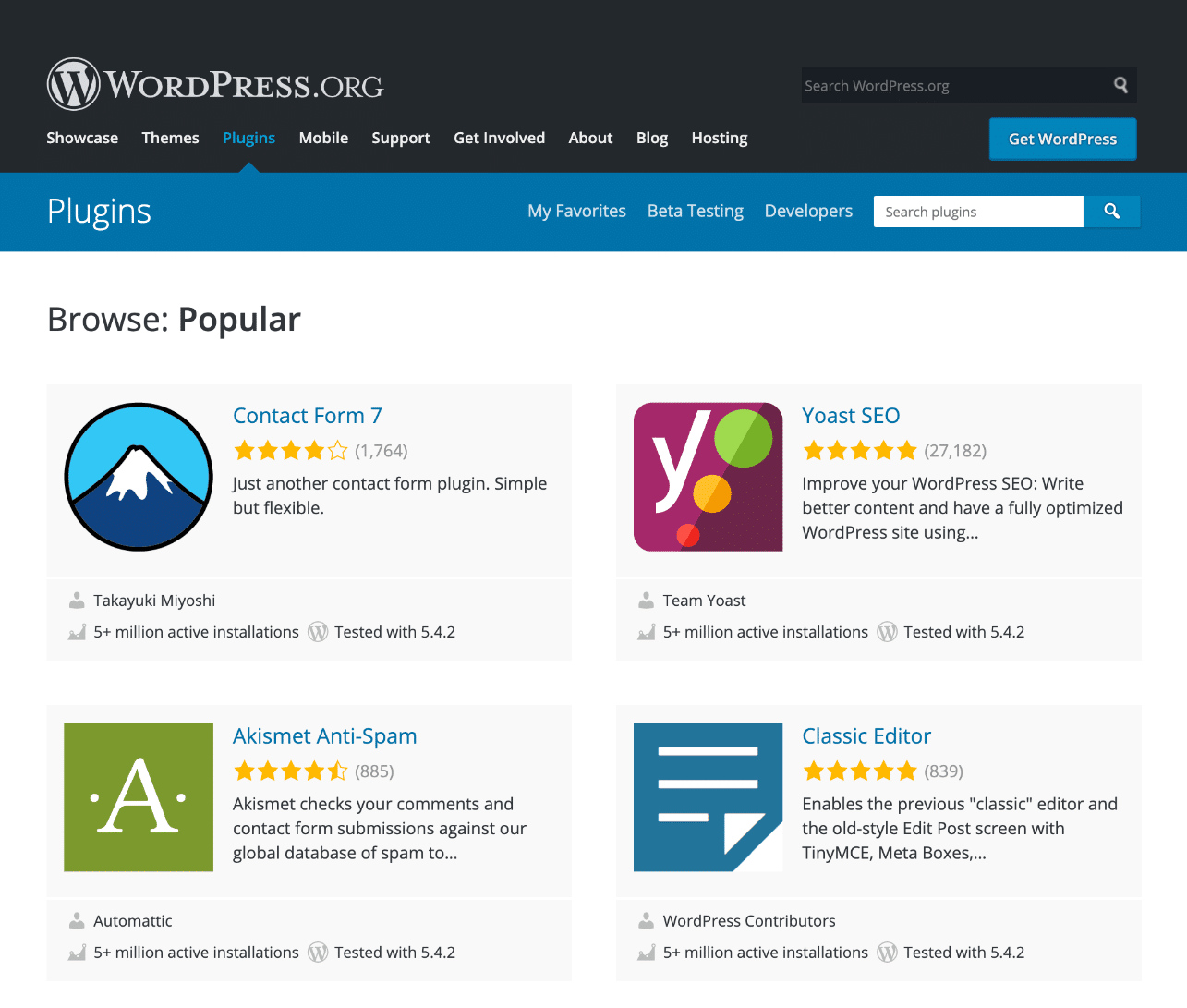Click the installations chart icon under Akismet
Image resolution: width=1187 pixels, height=1008 pixels.
[x=76, y=952]
